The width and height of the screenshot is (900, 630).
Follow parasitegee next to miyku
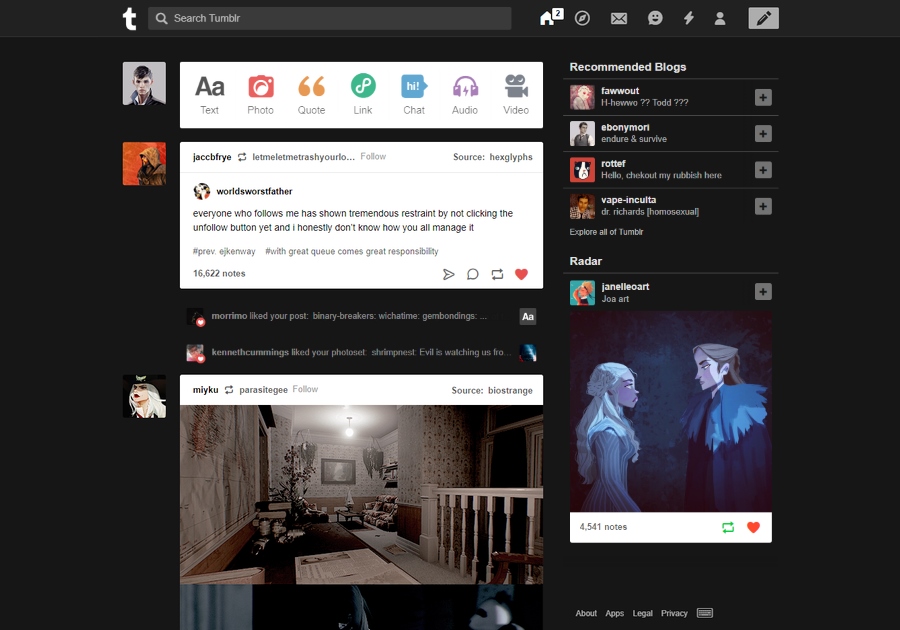305,389
